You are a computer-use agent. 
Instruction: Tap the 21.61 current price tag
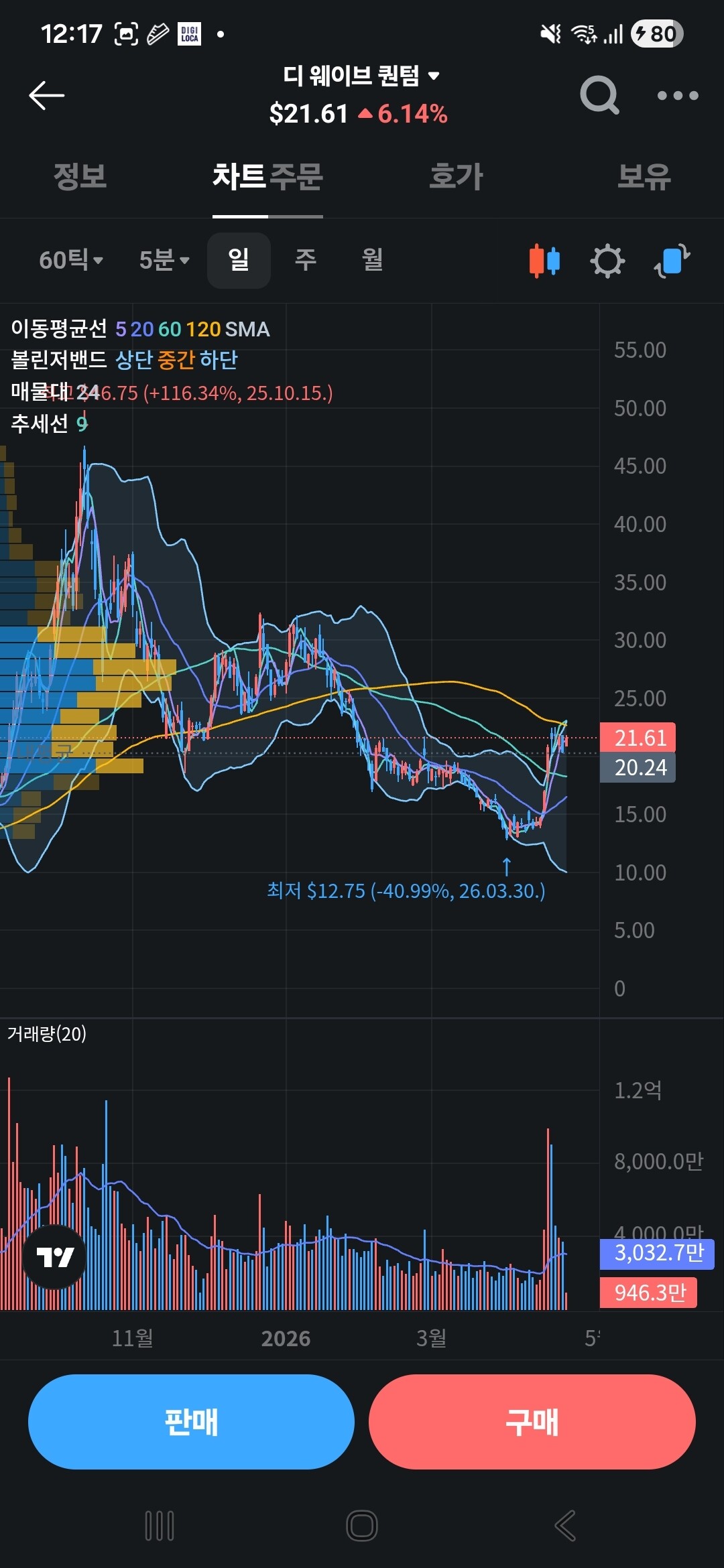point(638,738)
